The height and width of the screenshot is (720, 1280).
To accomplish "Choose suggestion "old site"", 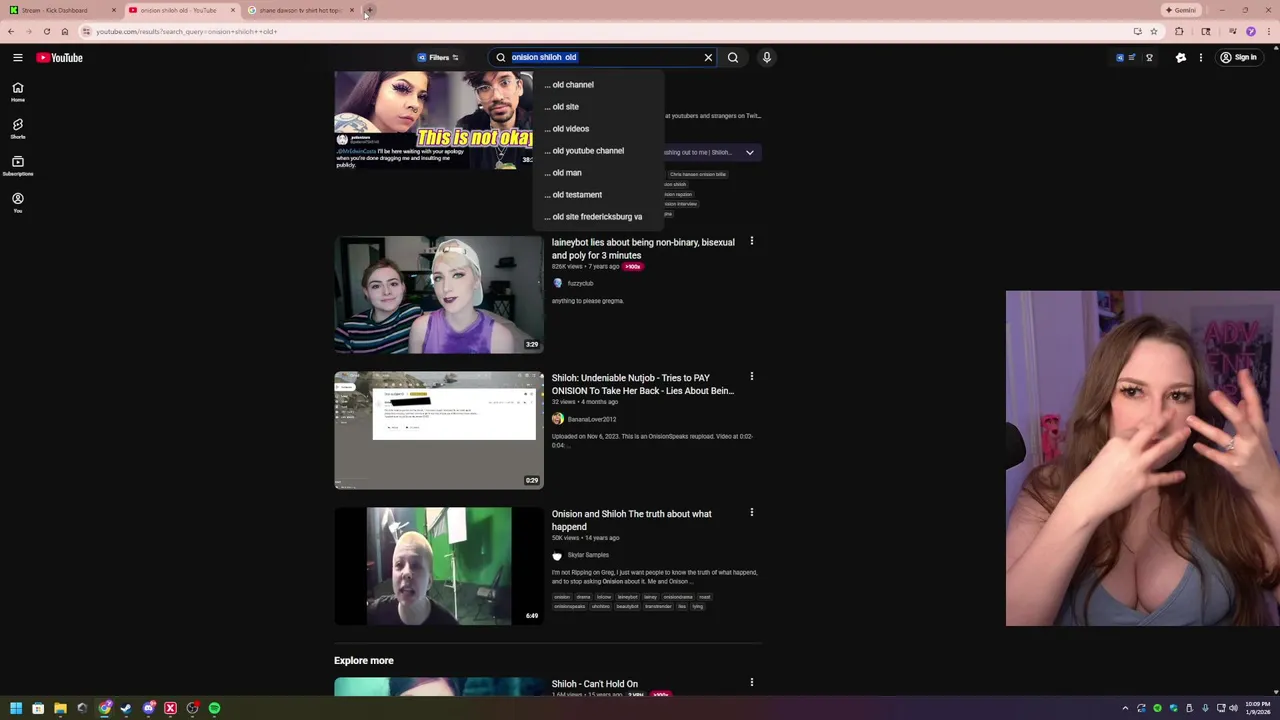I will (598, 106).
